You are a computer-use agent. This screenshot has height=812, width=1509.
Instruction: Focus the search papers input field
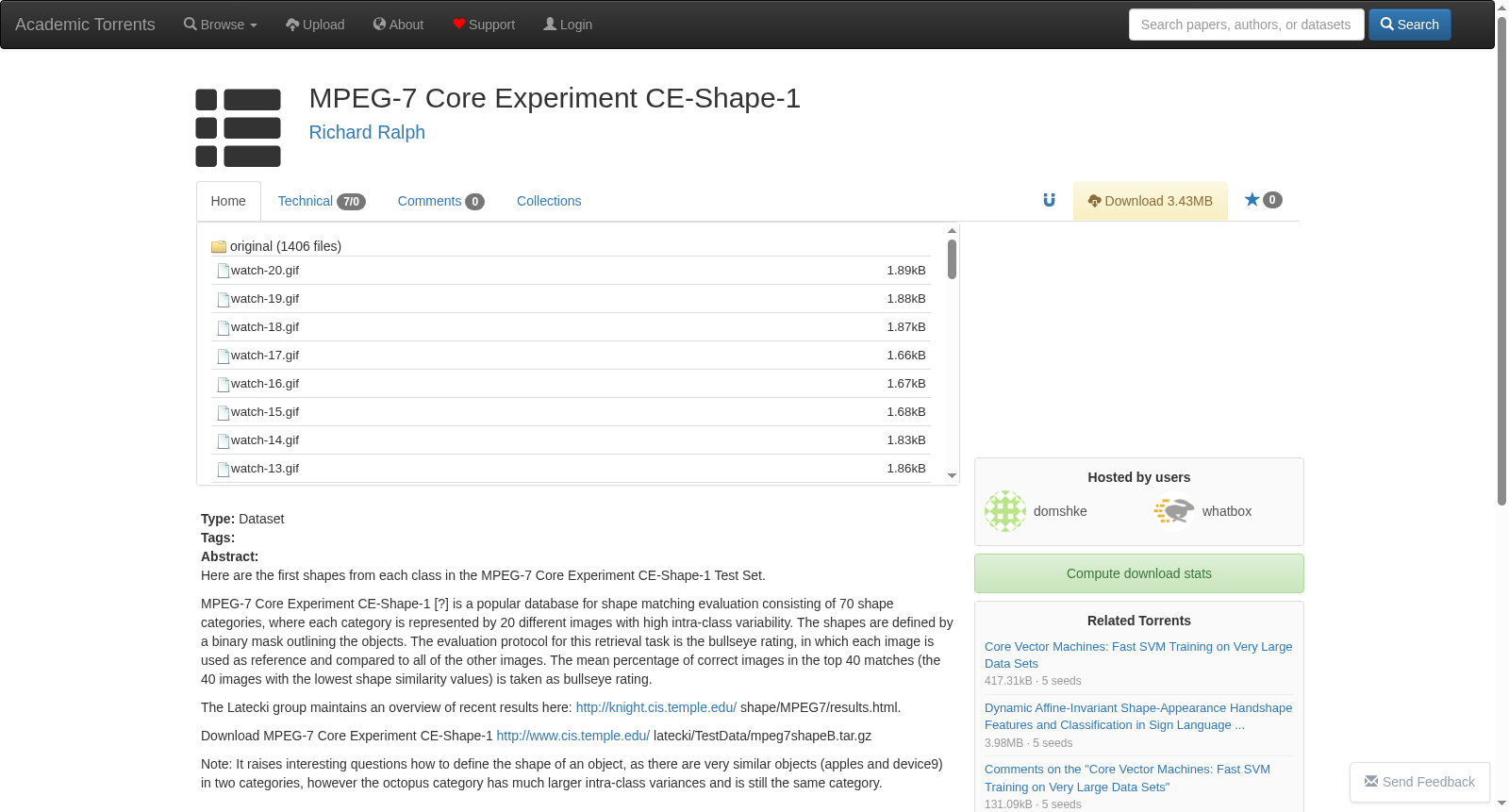click(1246, 25)
